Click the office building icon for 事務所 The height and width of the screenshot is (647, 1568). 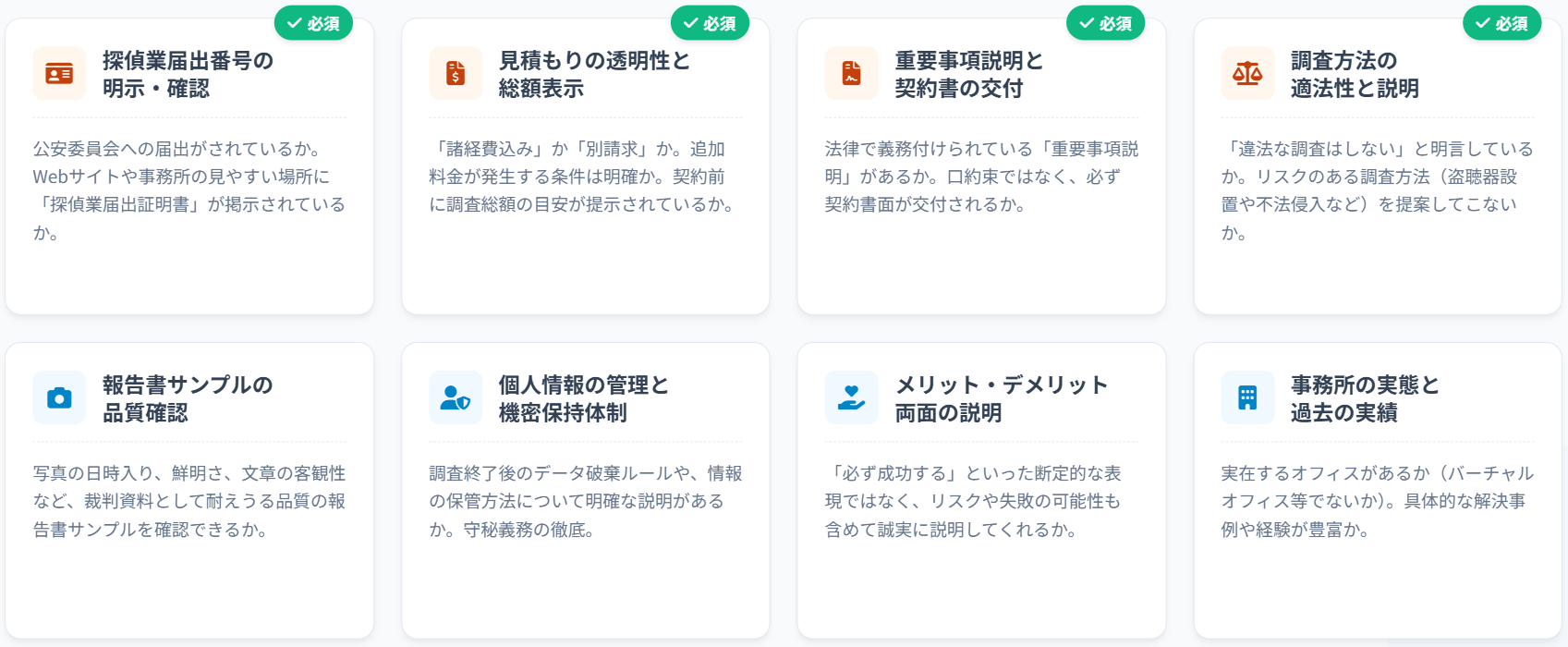[1247, 398]
